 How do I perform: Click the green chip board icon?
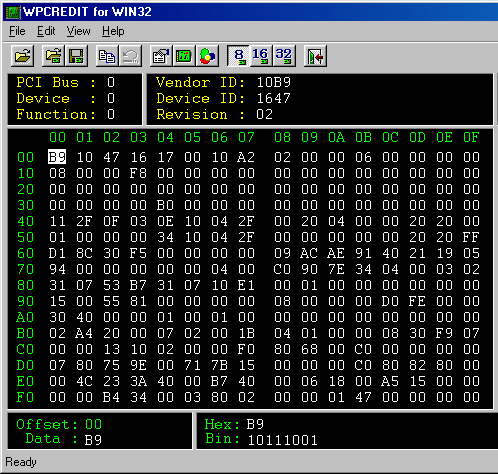(x=184, y=56)
